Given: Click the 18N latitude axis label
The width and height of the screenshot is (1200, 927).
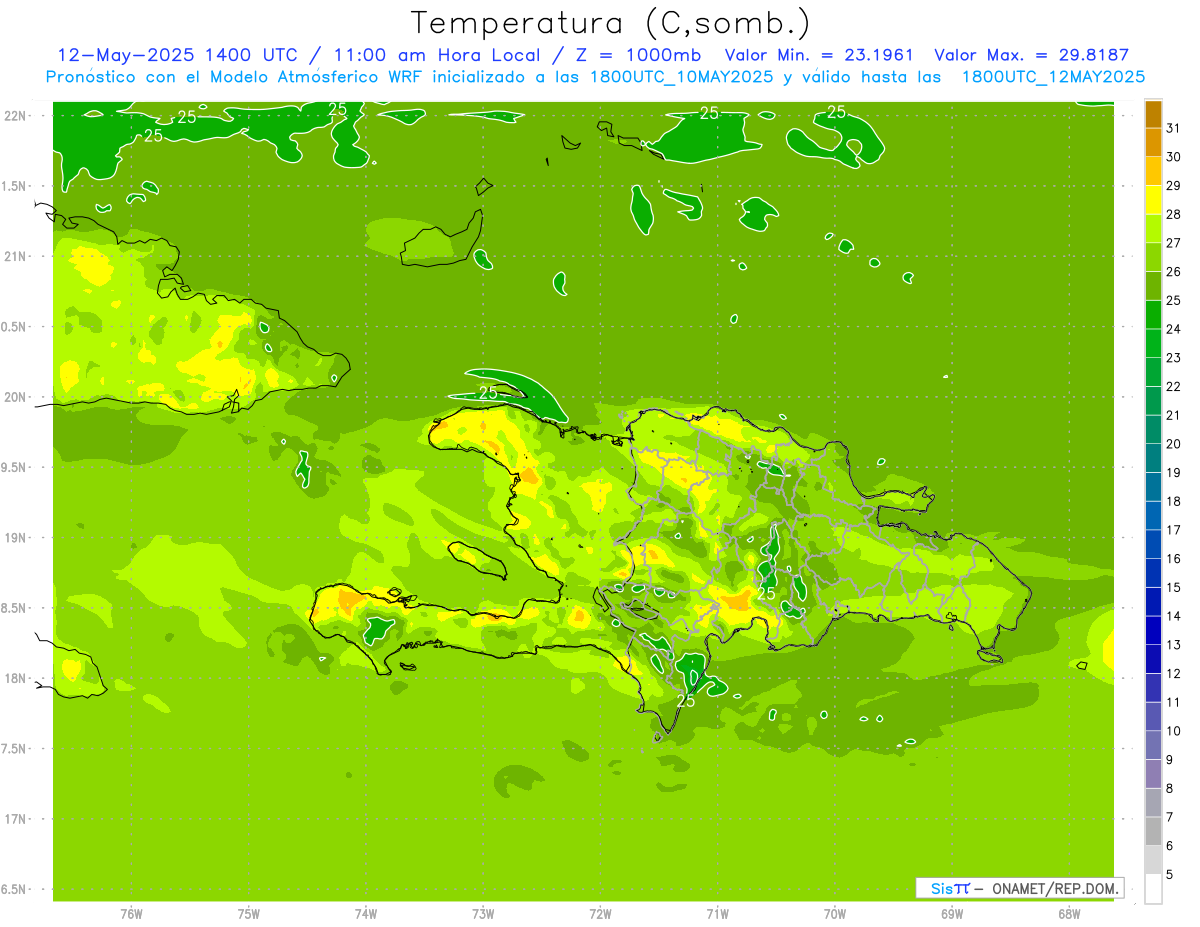Looking at the screenshot, I should [15, 678].
